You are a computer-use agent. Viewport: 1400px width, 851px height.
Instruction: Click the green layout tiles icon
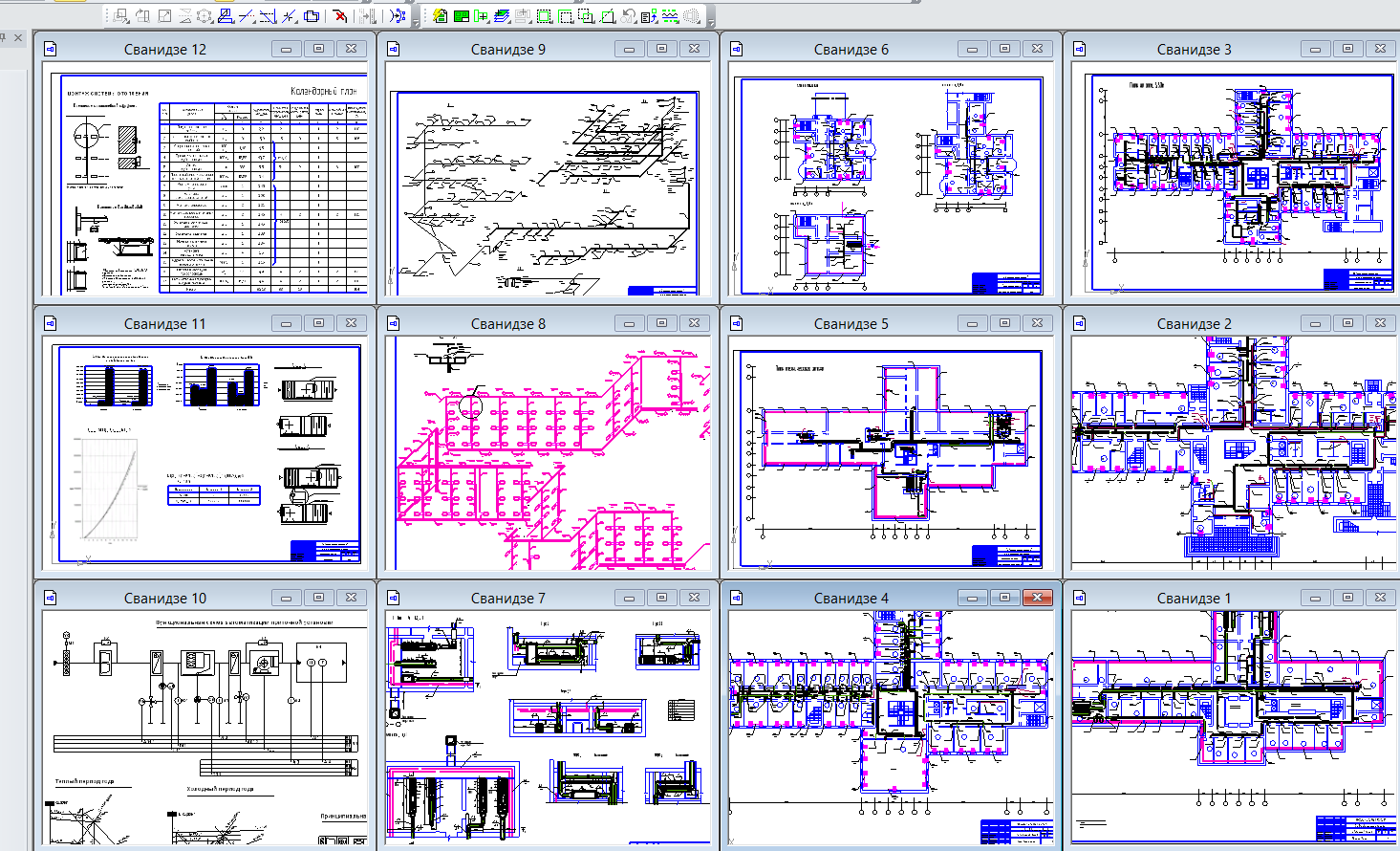461,16
